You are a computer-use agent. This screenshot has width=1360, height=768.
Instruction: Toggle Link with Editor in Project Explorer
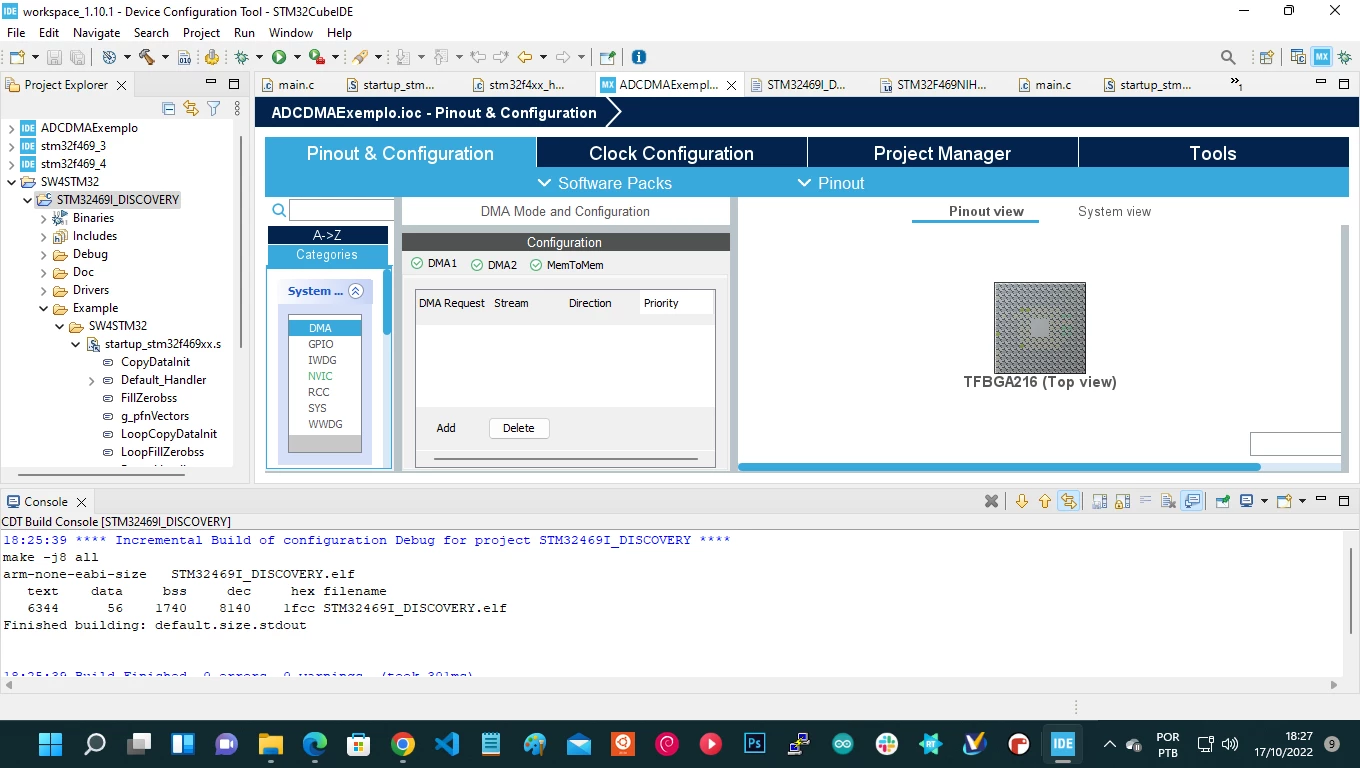click(191, 108)
